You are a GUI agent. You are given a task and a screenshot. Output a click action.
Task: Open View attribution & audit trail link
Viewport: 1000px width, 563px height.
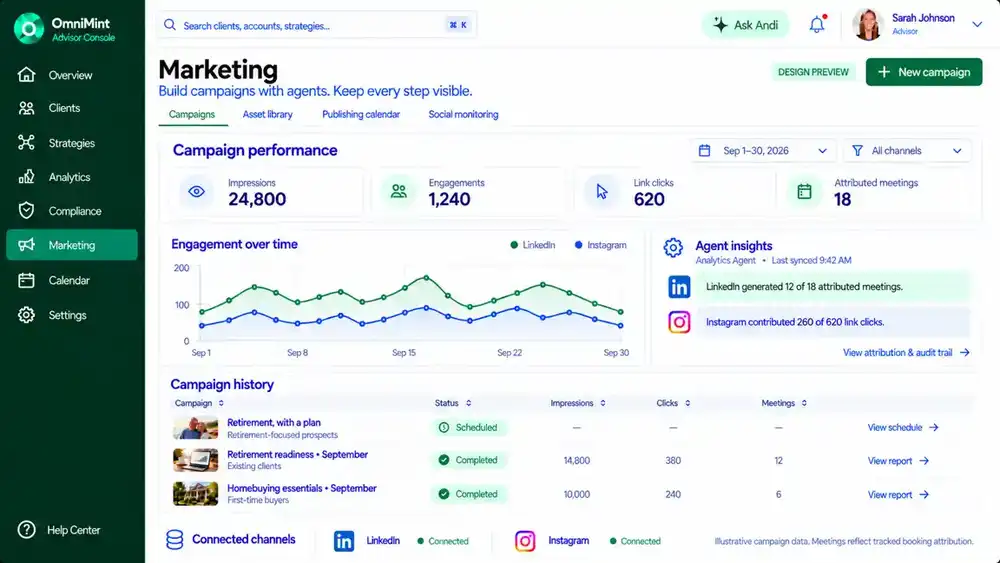pos(906,353)
